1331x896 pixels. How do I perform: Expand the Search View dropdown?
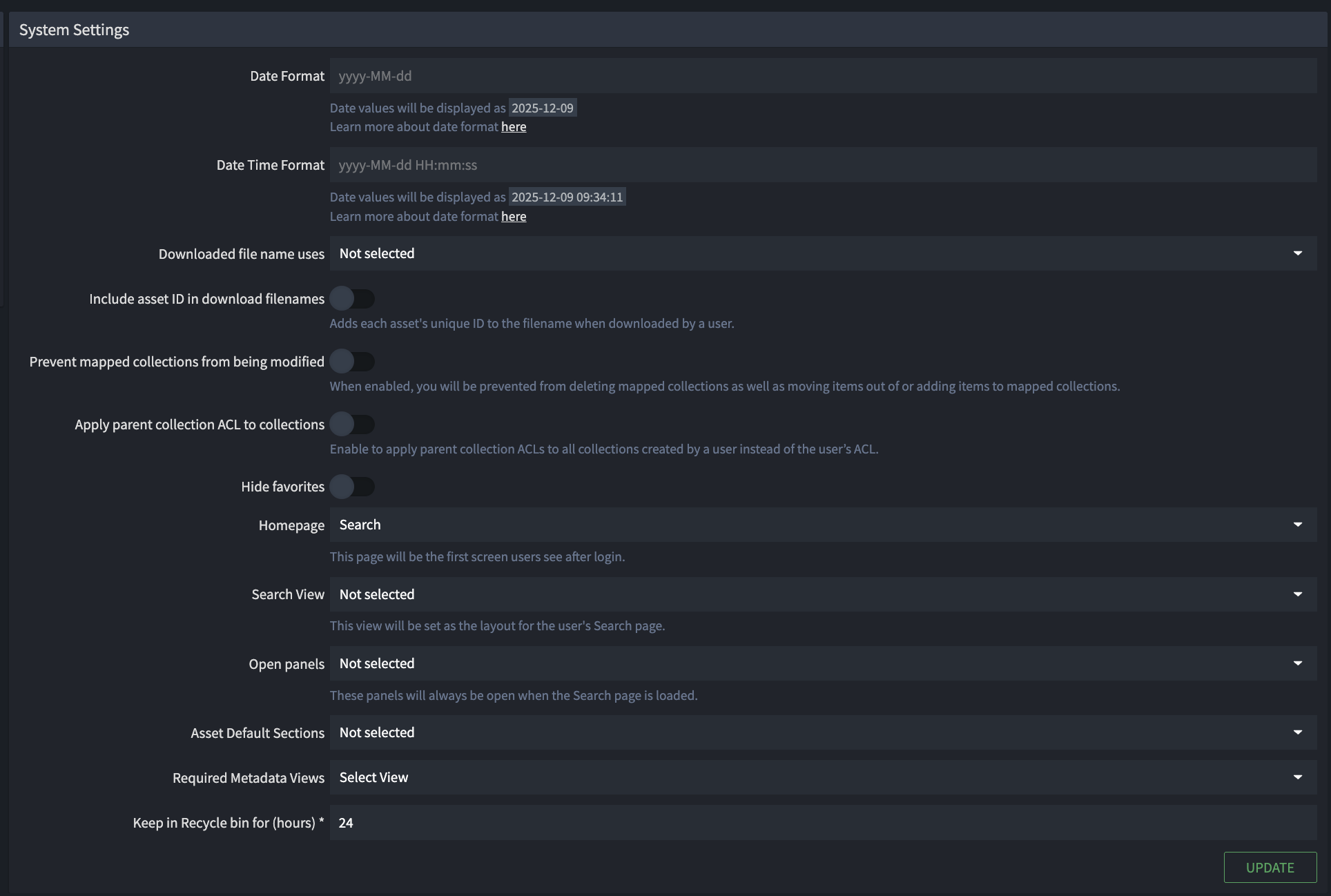(x=823, y=594)
